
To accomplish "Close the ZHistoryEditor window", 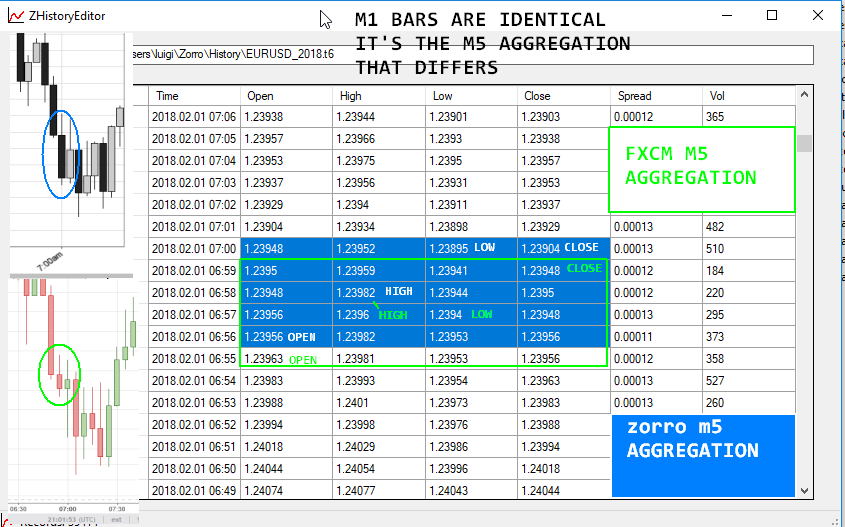I will tap(818, 15).
